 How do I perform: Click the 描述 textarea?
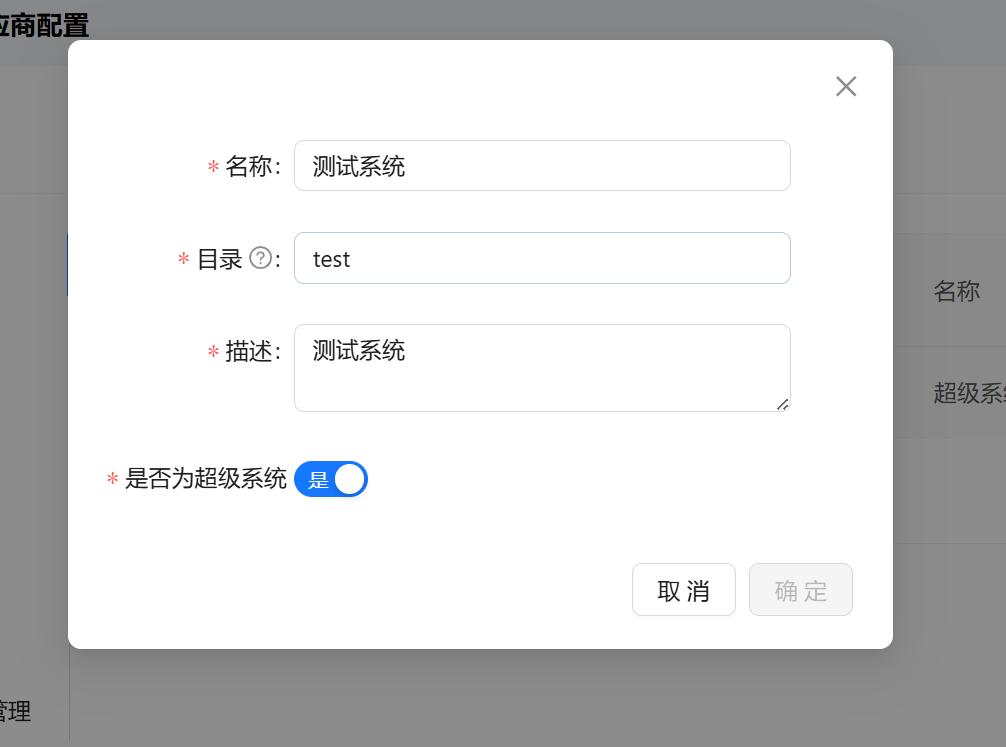(x=542, y=368)
